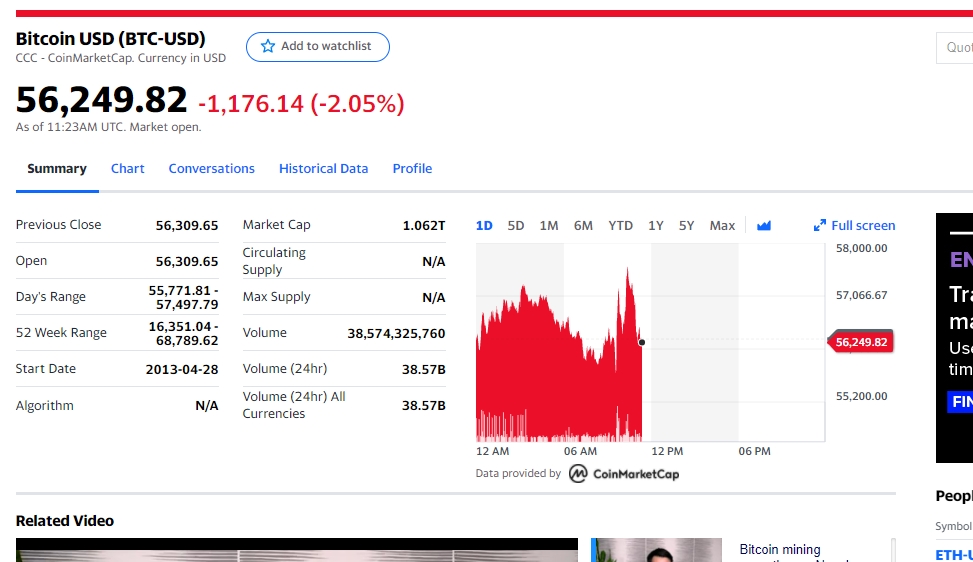Viewport: 973px width, 562px height.
Task: Click the Max Supply label
Action: 276,297
